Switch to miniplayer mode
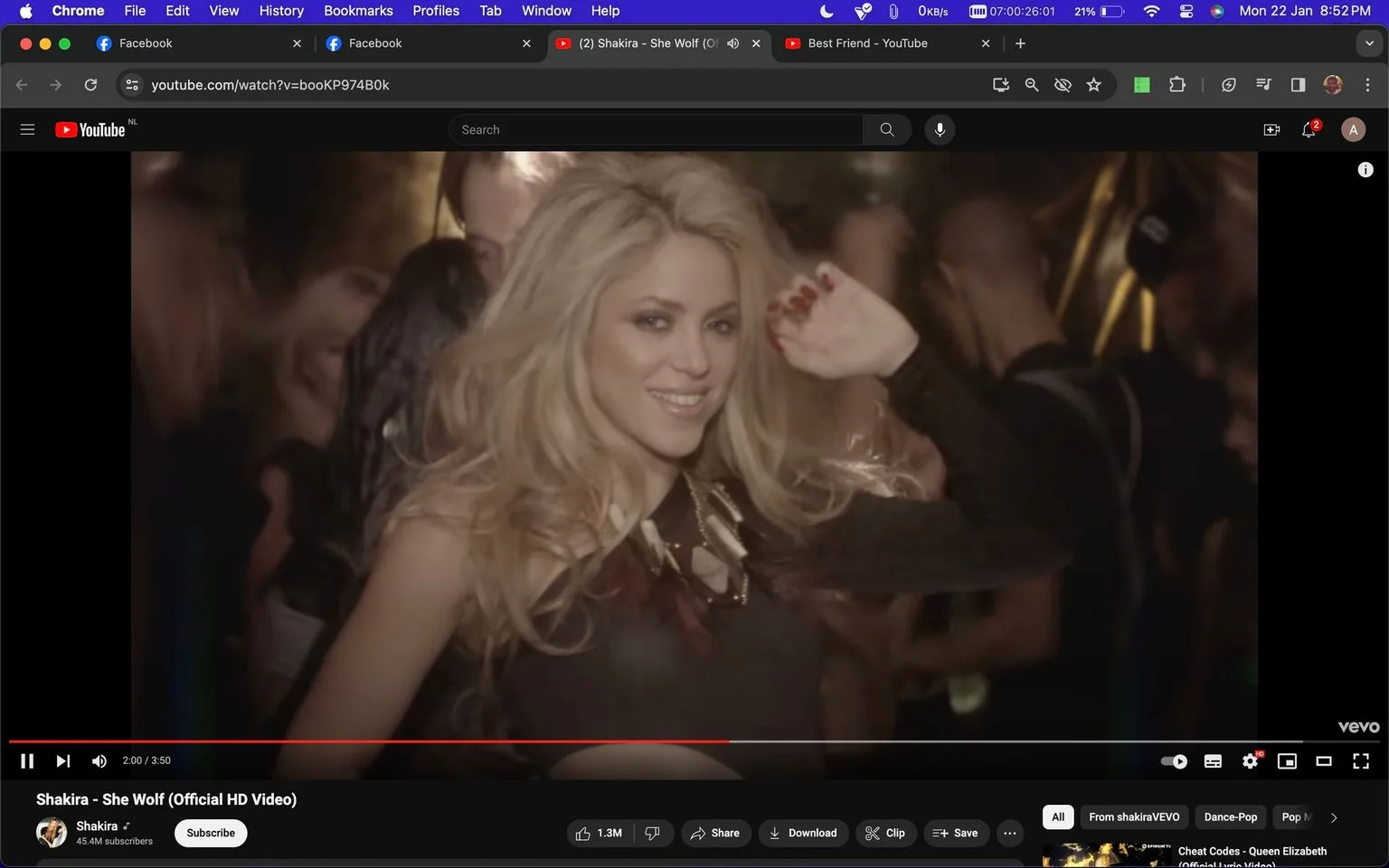The height and width of the screenshot is (868, 1389). point(1287,761)
